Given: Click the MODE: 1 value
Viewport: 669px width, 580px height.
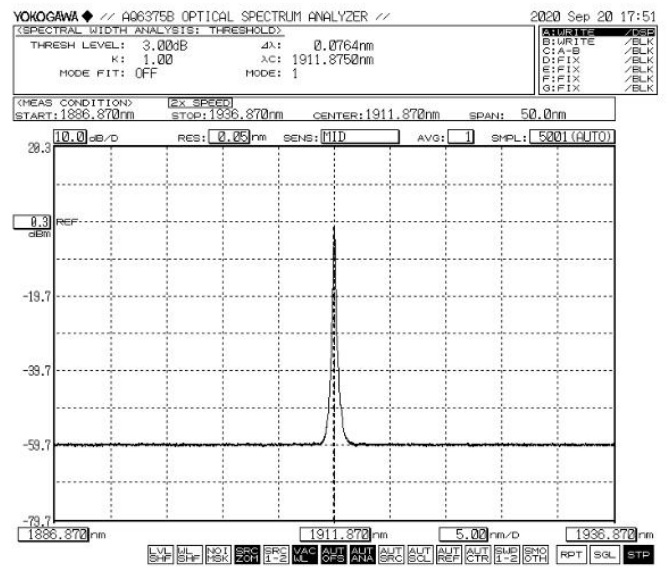Looking at the screenshot, I should point(295,73).
